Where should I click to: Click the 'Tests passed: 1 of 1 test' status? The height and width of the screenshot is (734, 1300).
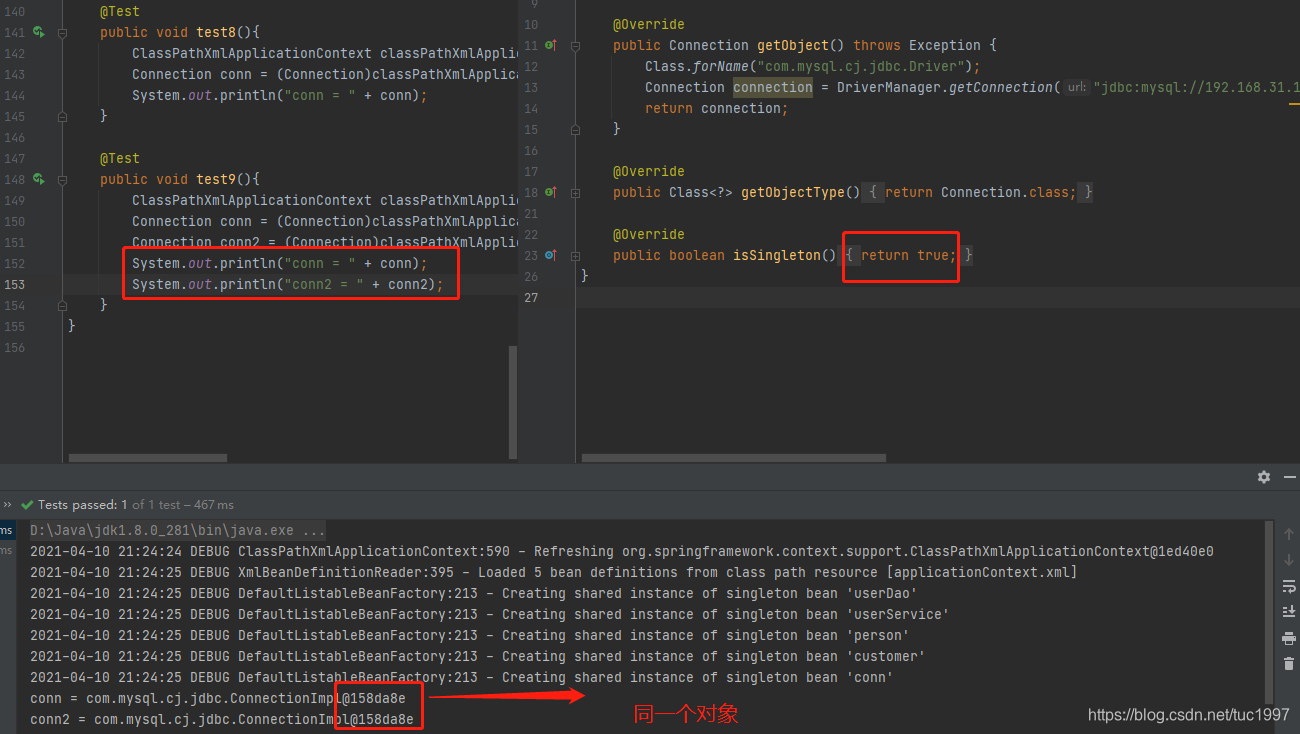pyautogui.click(x=136, y=505)
